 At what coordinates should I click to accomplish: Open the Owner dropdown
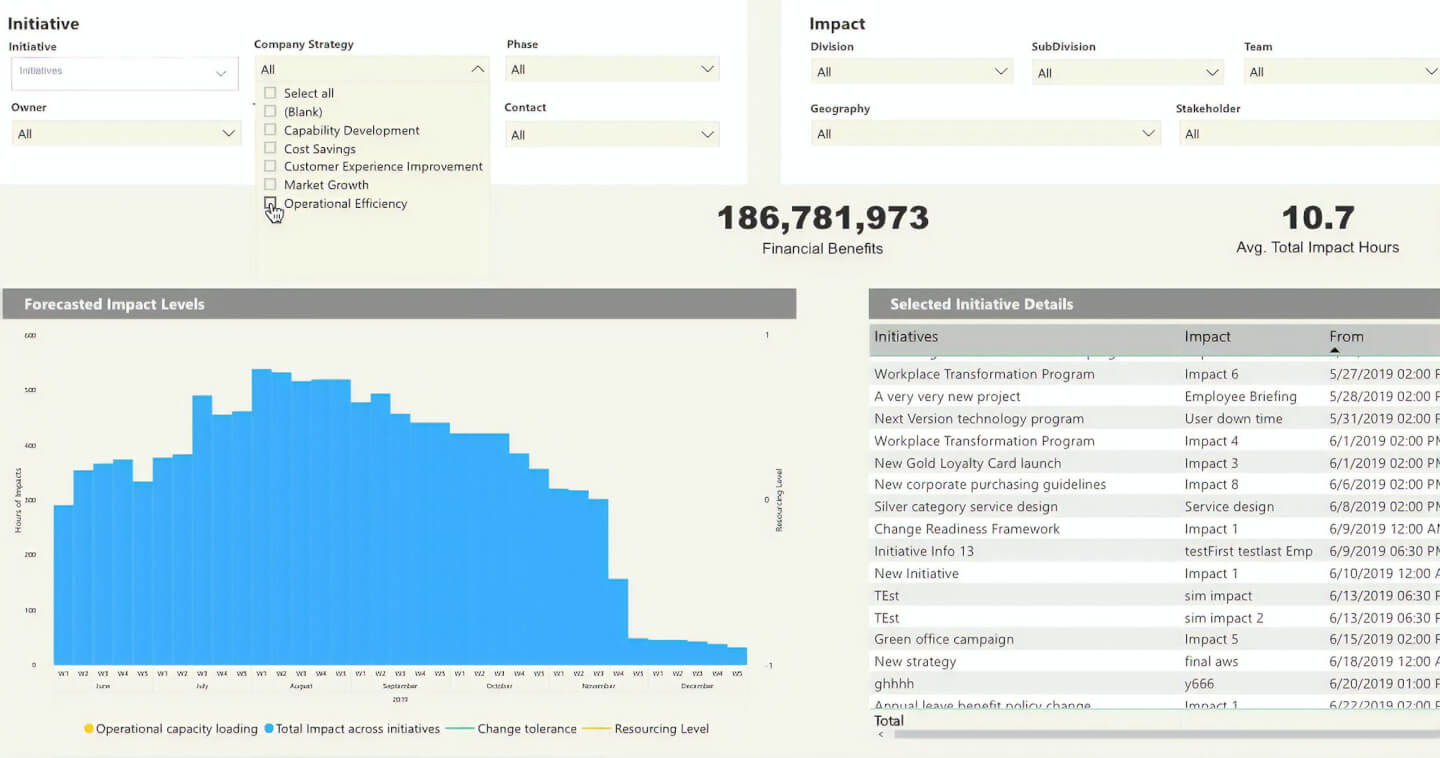point(126,133)
